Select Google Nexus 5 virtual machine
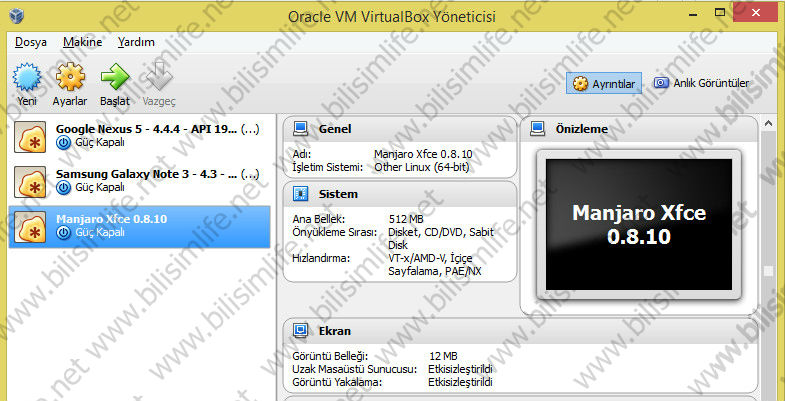 click(140, 136)
